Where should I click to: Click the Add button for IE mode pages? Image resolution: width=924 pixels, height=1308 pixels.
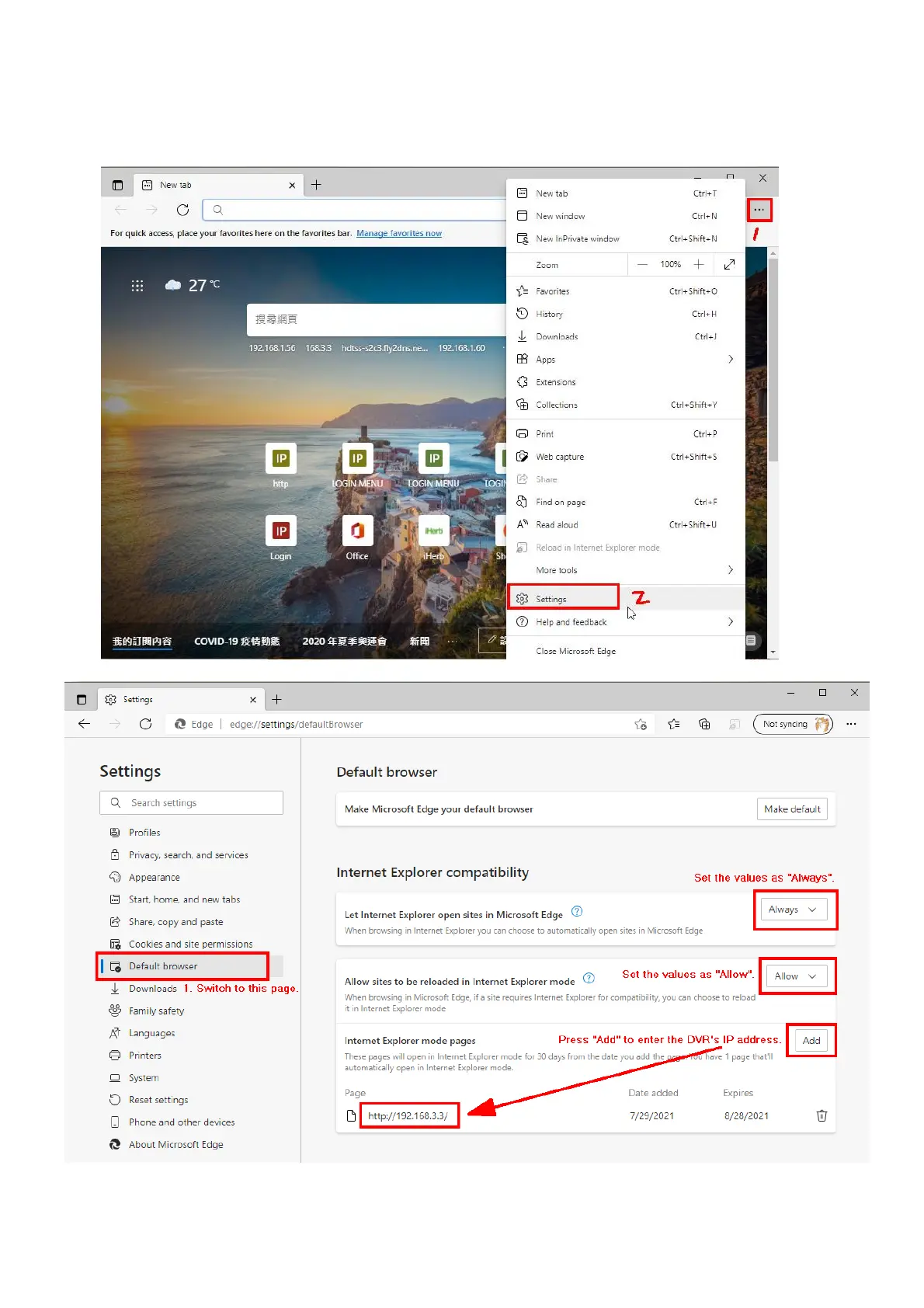[x=811, y=1041]
